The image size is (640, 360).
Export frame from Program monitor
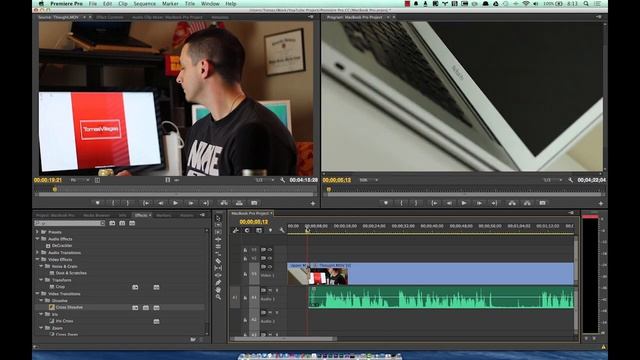click(542, 203)
